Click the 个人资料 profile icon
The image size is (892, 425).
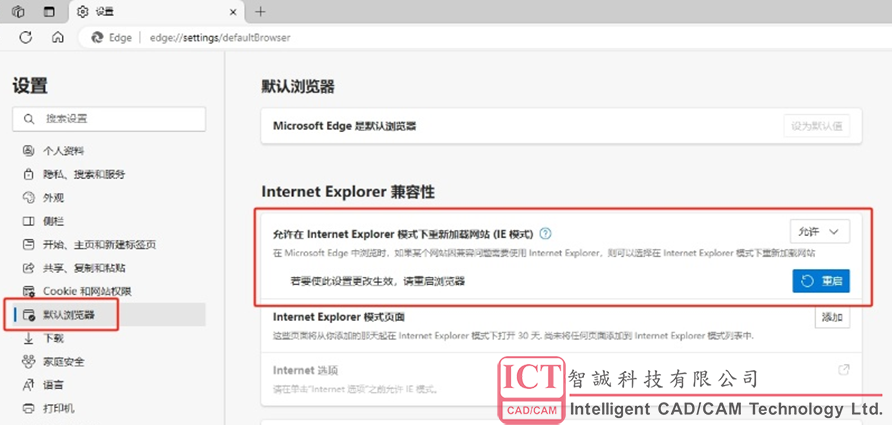tap(28, 151)
